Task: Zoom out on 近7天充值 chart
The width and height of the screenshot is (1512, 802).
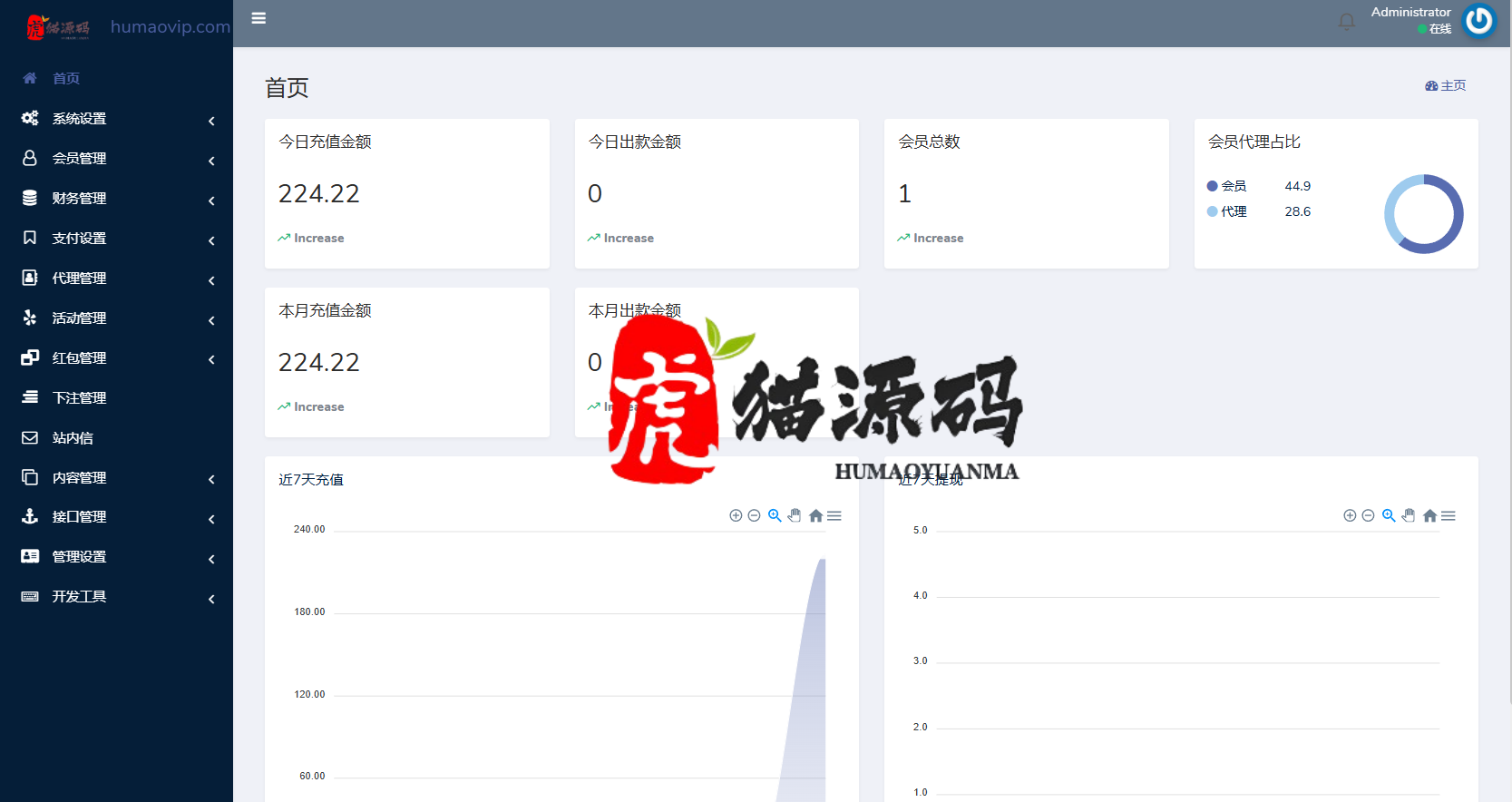Action: click(x=754, y=515)
